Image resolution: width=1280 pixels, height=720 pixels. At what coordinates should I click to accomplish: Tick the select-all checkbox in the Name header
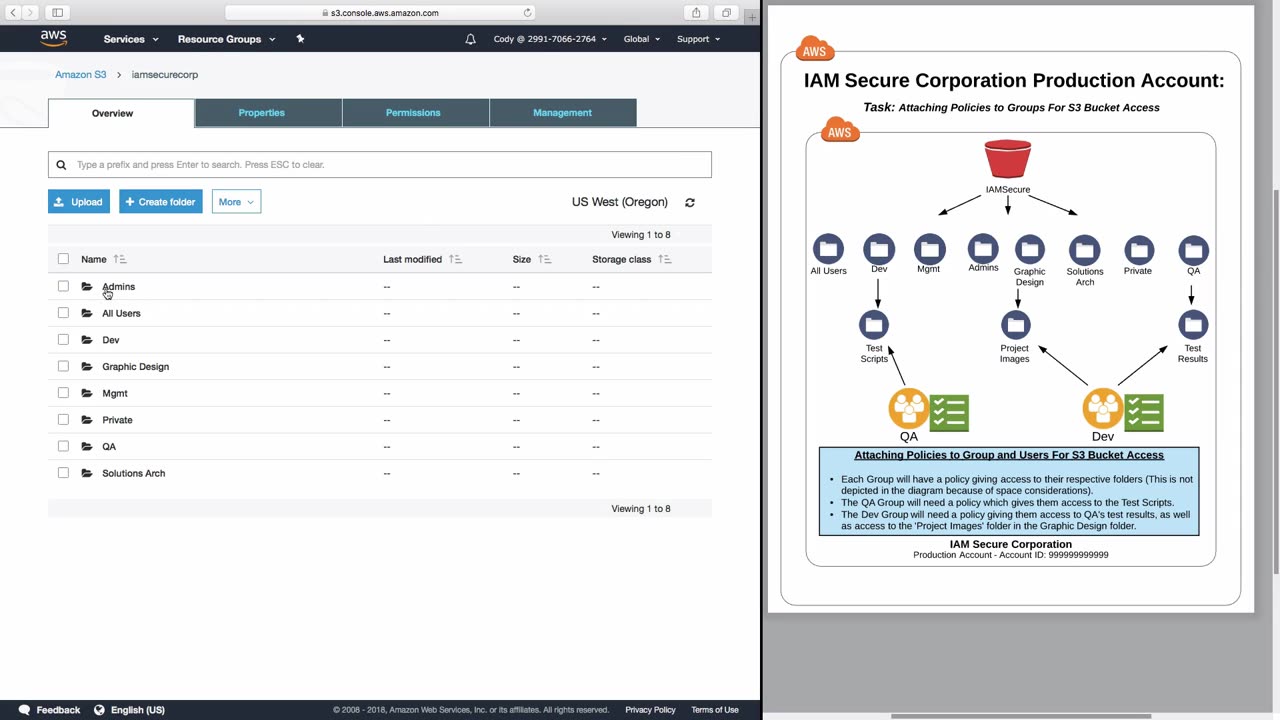pos(63,259)
